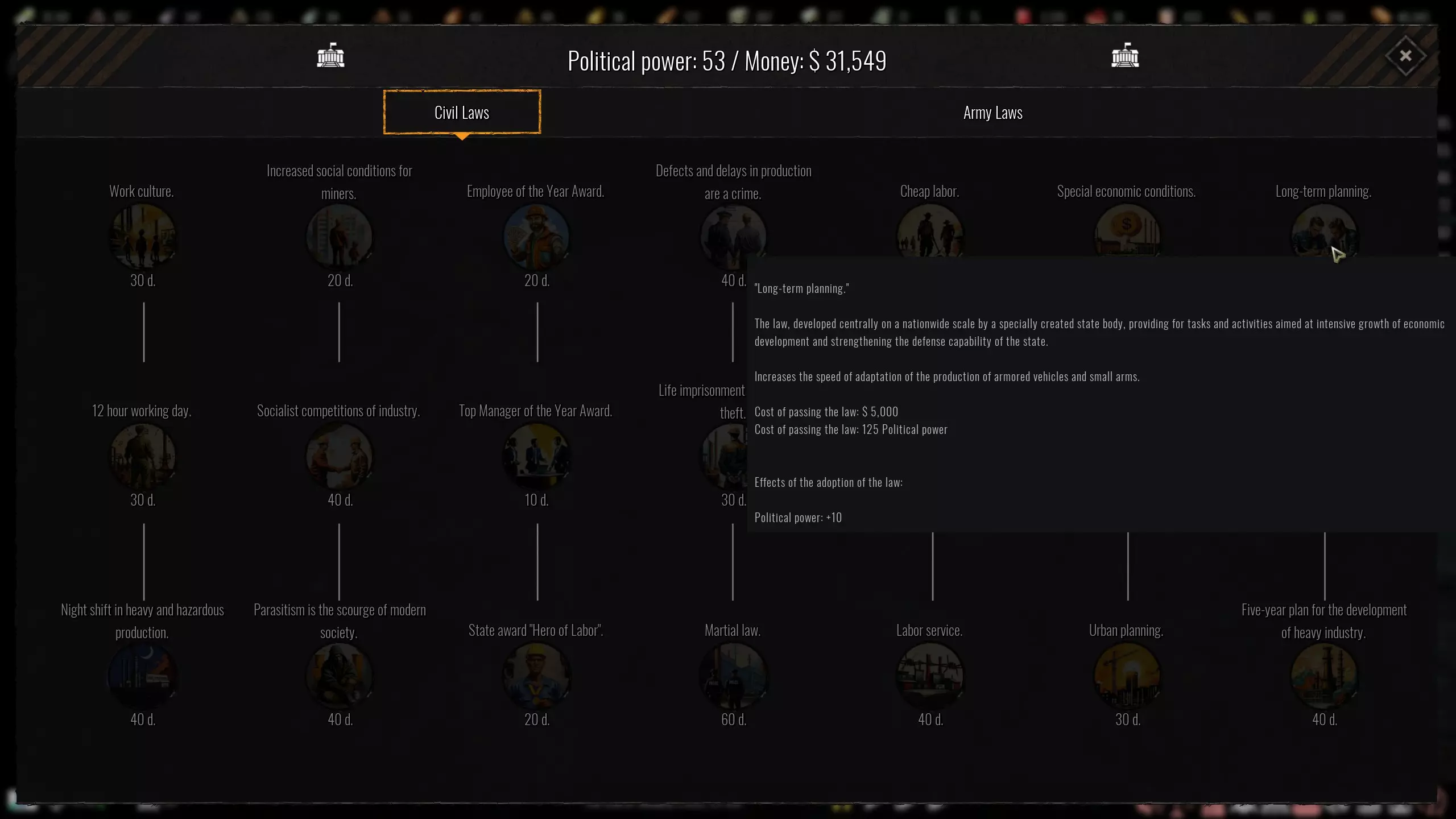Click the Cheap labor law title
Image resolution: width=1456 pixels, height=819 pixels.
pos(929,192)
